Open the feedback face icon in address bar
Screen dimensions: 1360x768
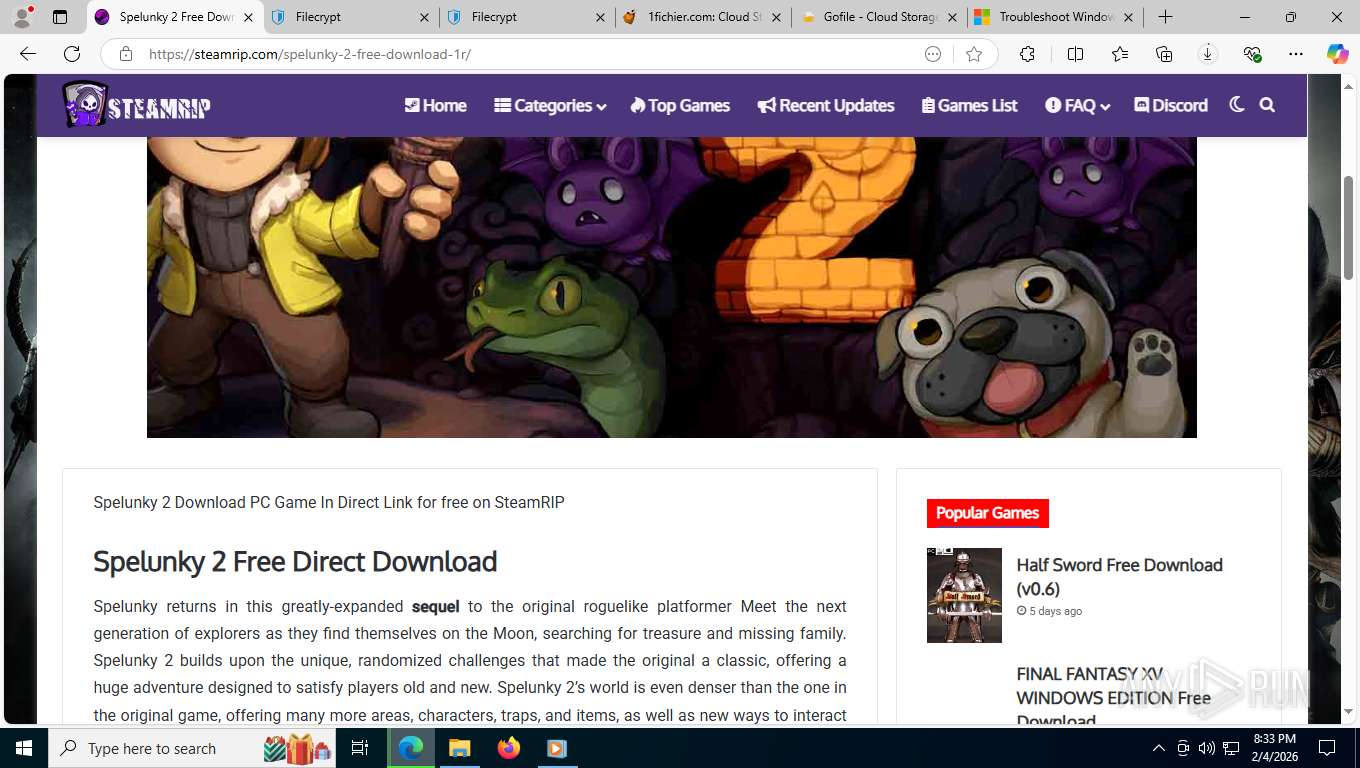click(933, 54)
